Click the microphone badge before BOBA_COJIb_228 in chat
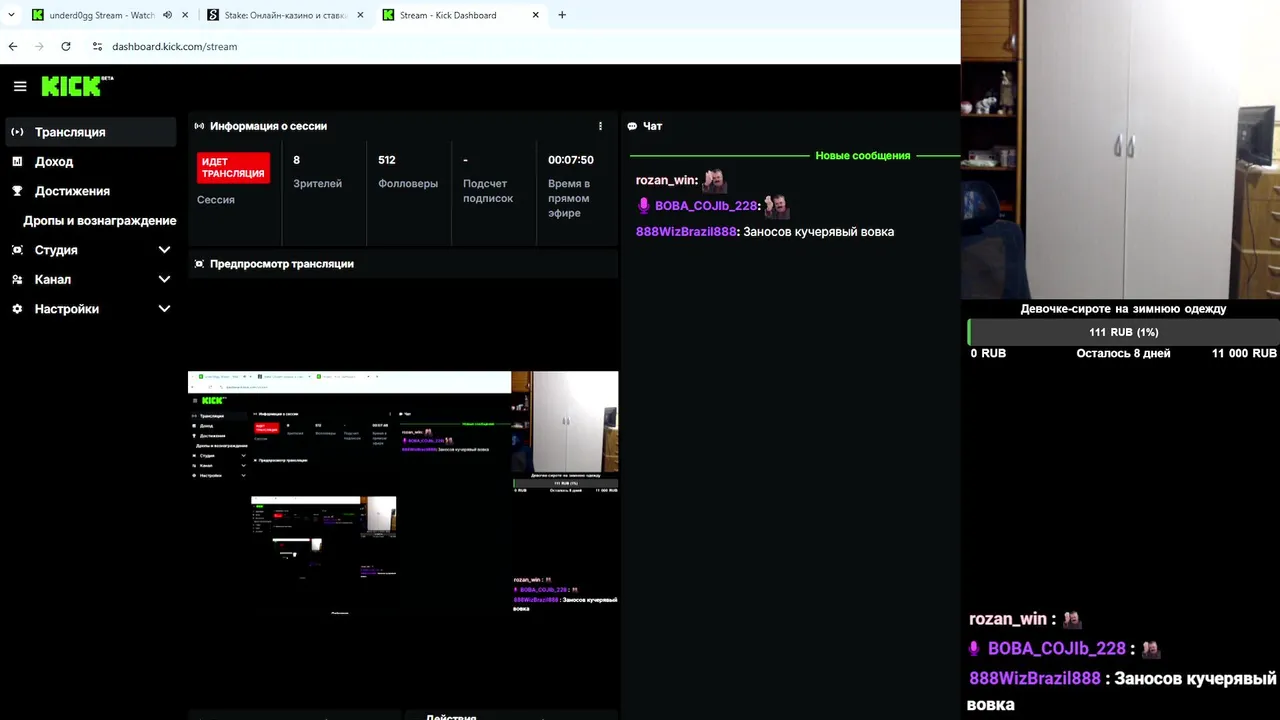 (x=644, y=205)
